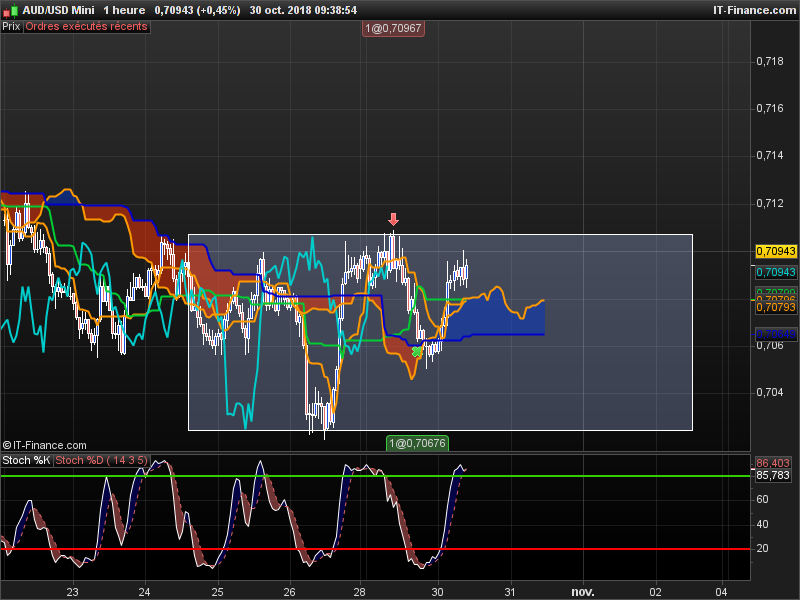Click the cyan 0,70943 price tag
Viewport: 800px width, 600px height.
click(776, 272)
